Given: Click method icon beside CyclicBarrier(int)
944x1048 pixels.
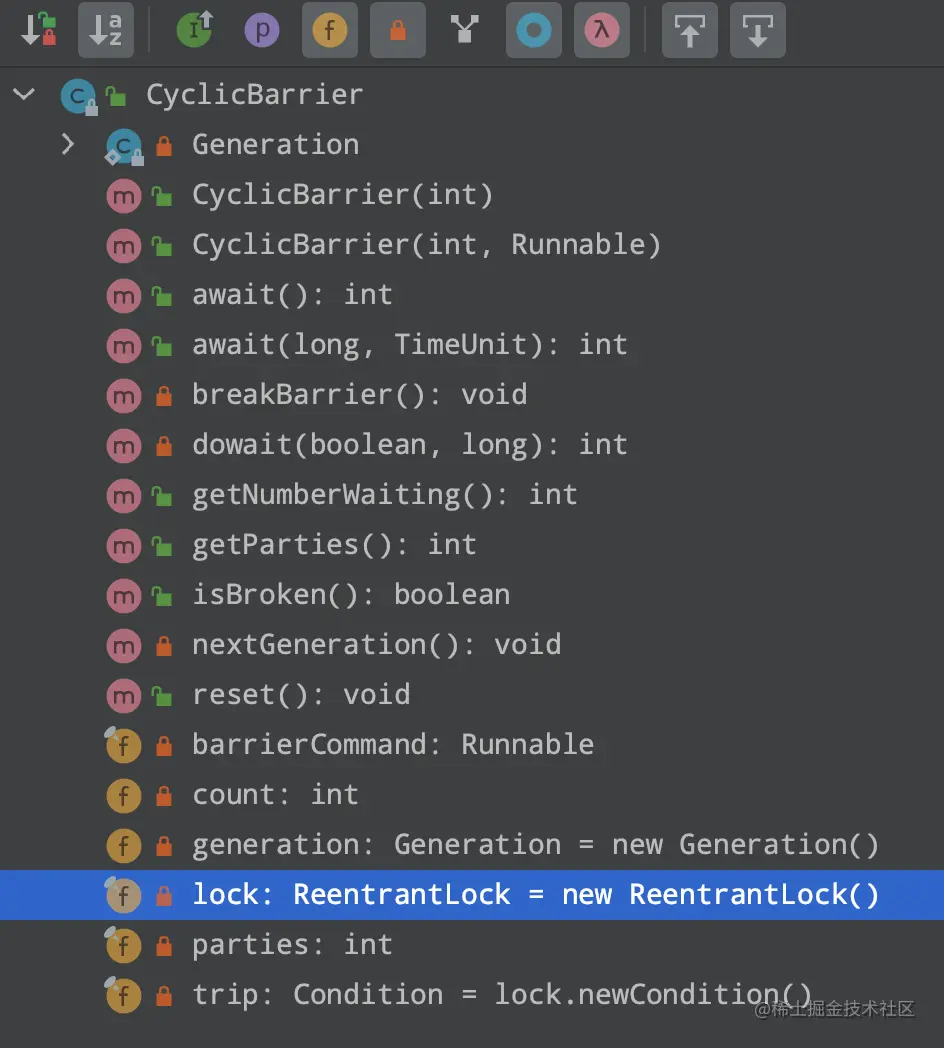Looking at the screenshot, I should tap(124, 196).
